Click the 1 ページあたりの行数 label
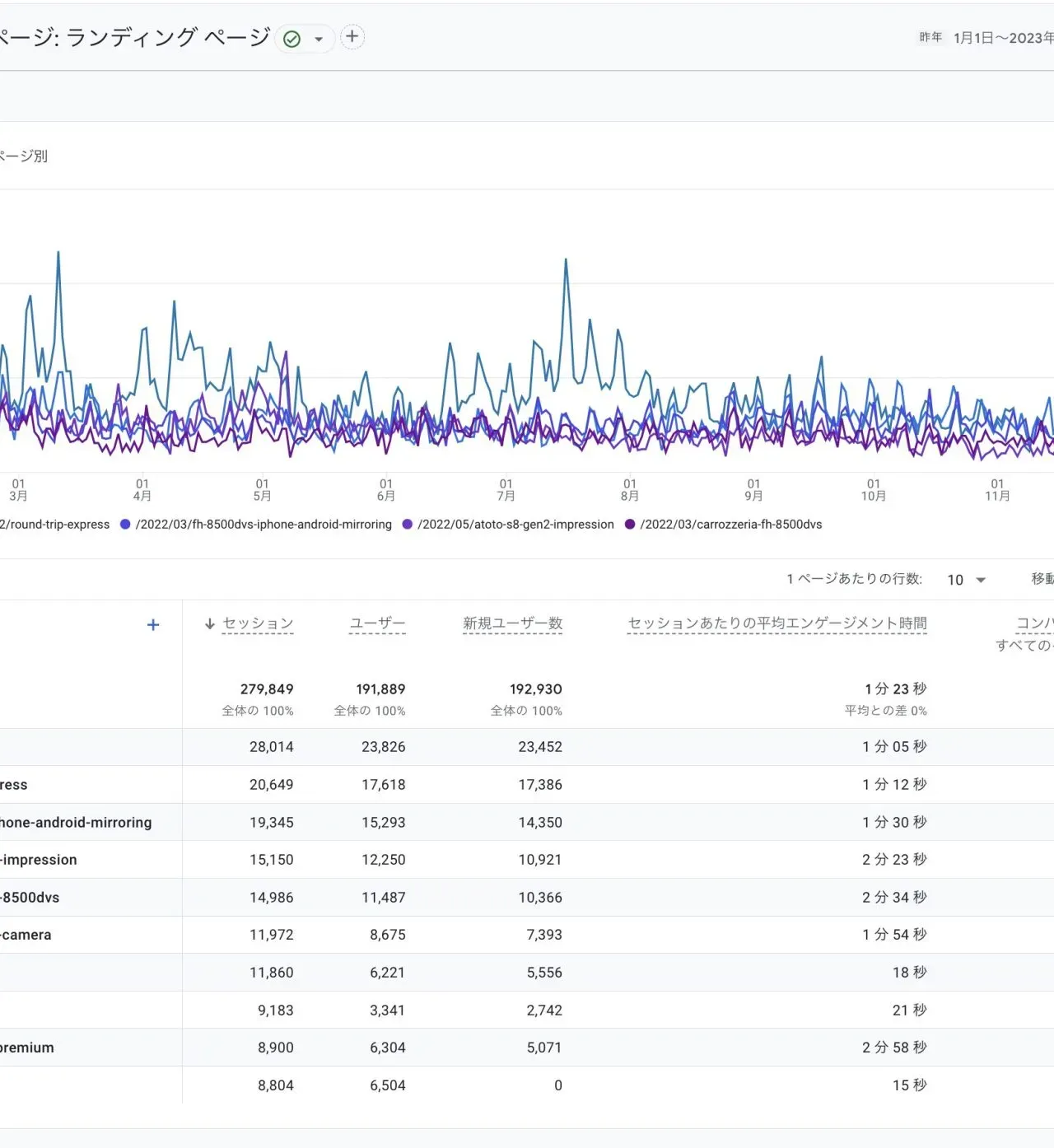This screenshot has width=1054, height=1148. click(x=854, y=579)
